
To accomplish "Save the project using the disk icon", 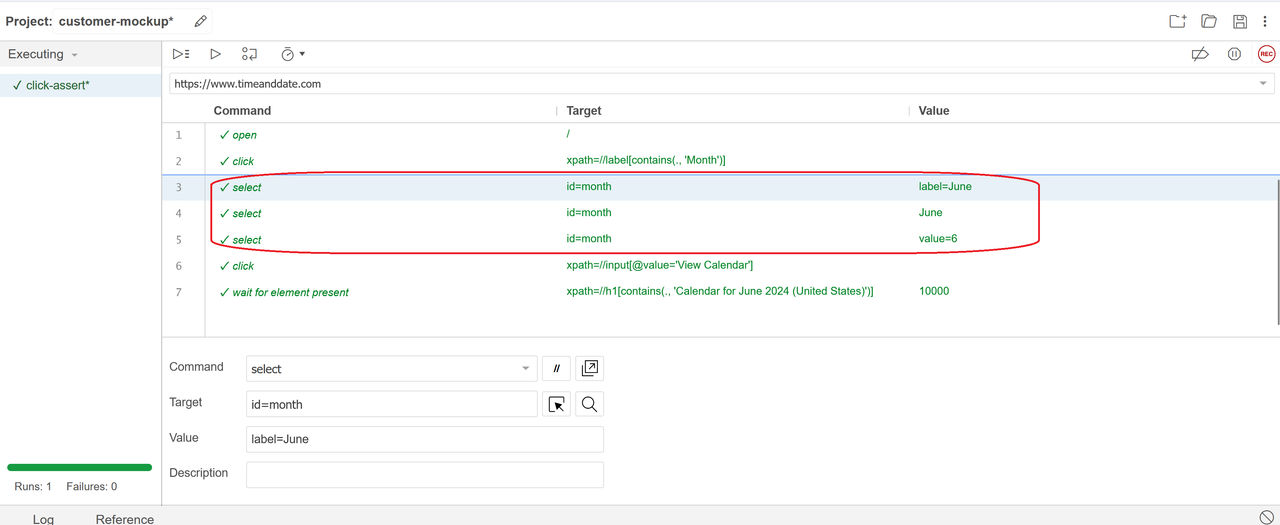I will click(1240, 21).
